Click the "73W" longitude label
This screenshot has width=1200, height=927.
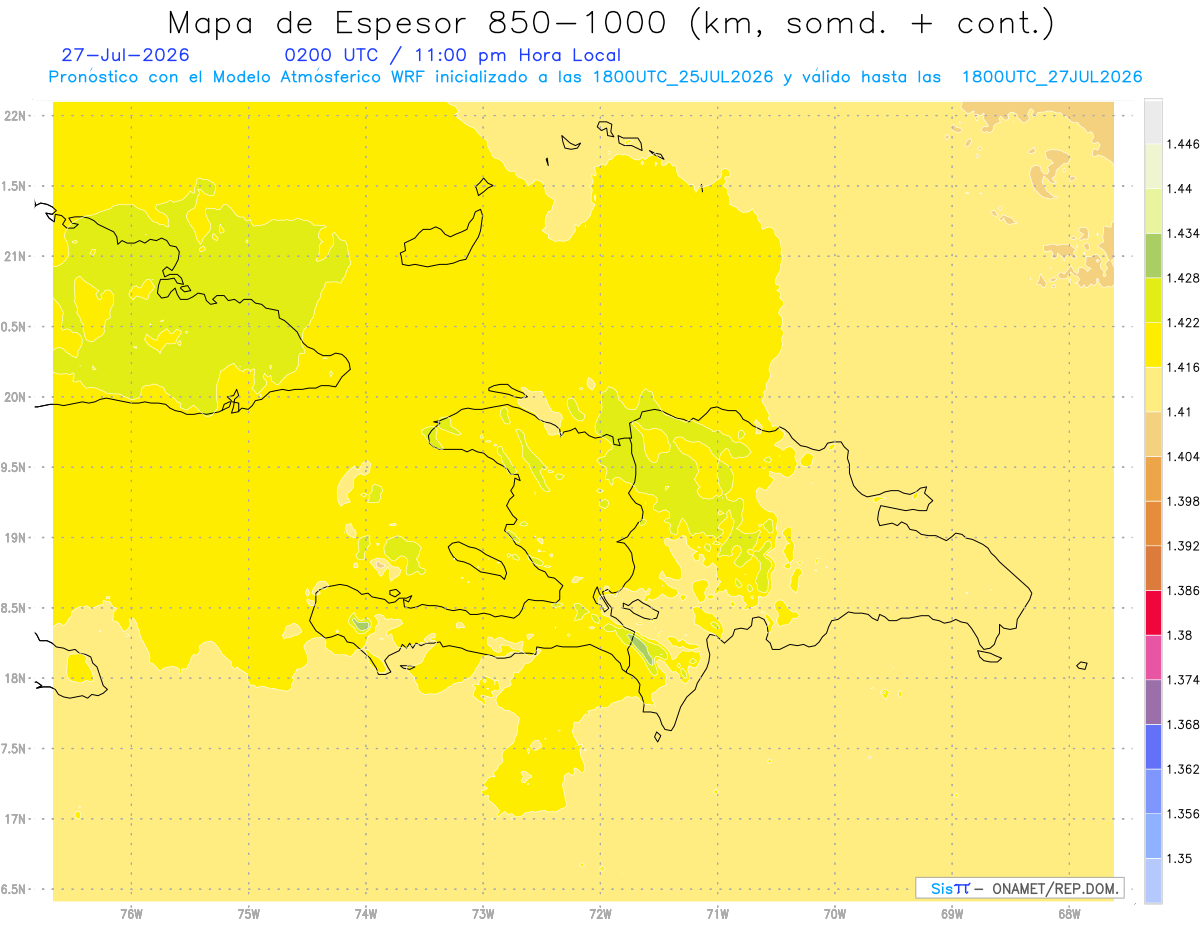point(483,914)
